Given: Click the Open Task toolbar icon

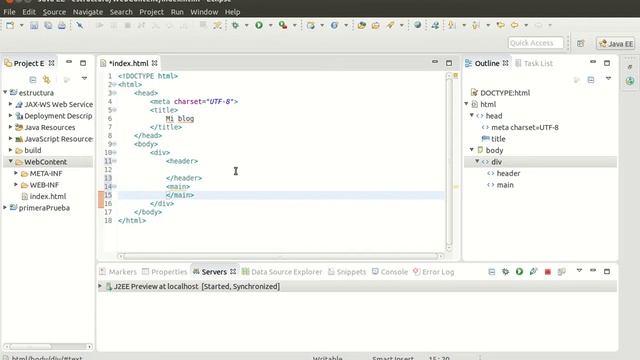Looking at the screenshot, I should (376, 25).
